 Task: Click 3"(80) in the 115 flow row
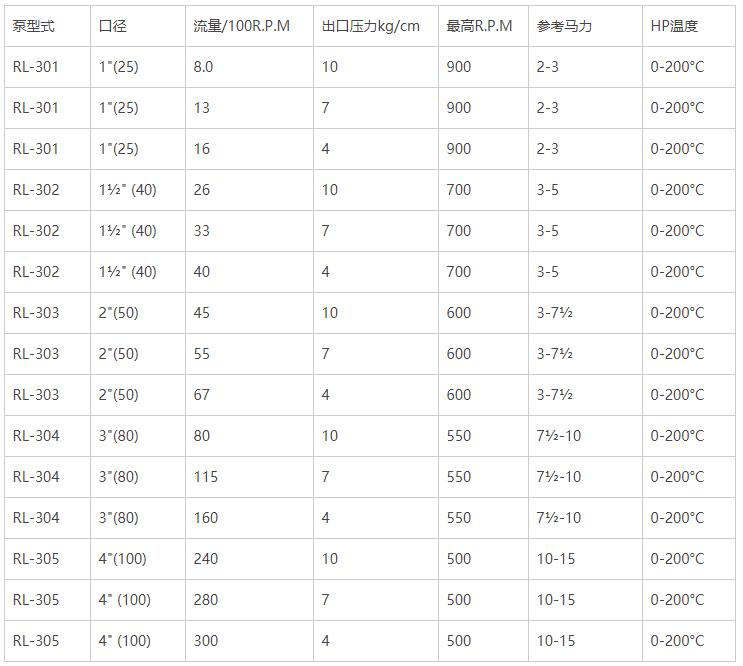click(118, 477)
